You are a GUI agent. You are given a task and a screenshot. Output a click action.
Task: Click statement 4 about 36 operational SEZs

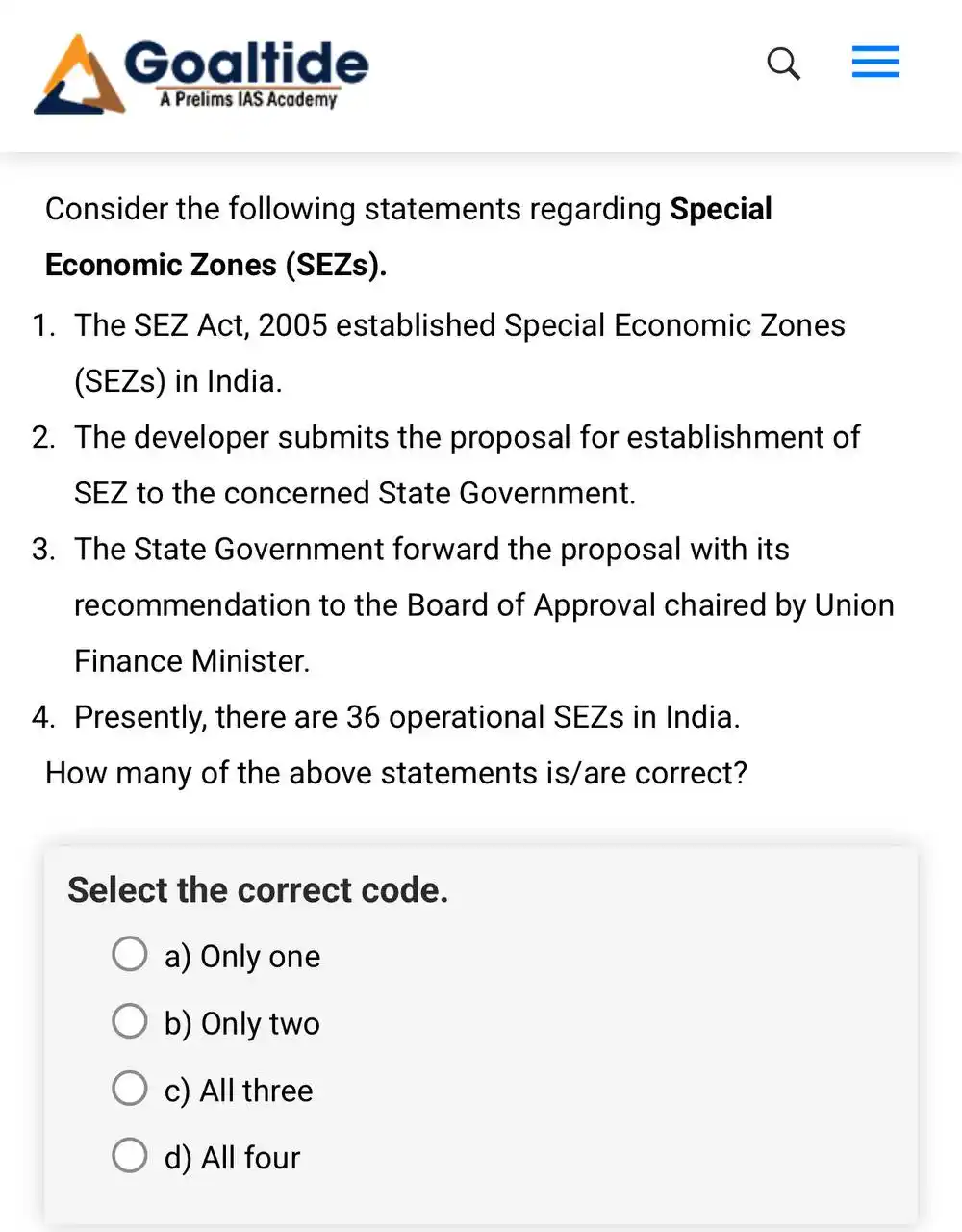click(386, 717)
